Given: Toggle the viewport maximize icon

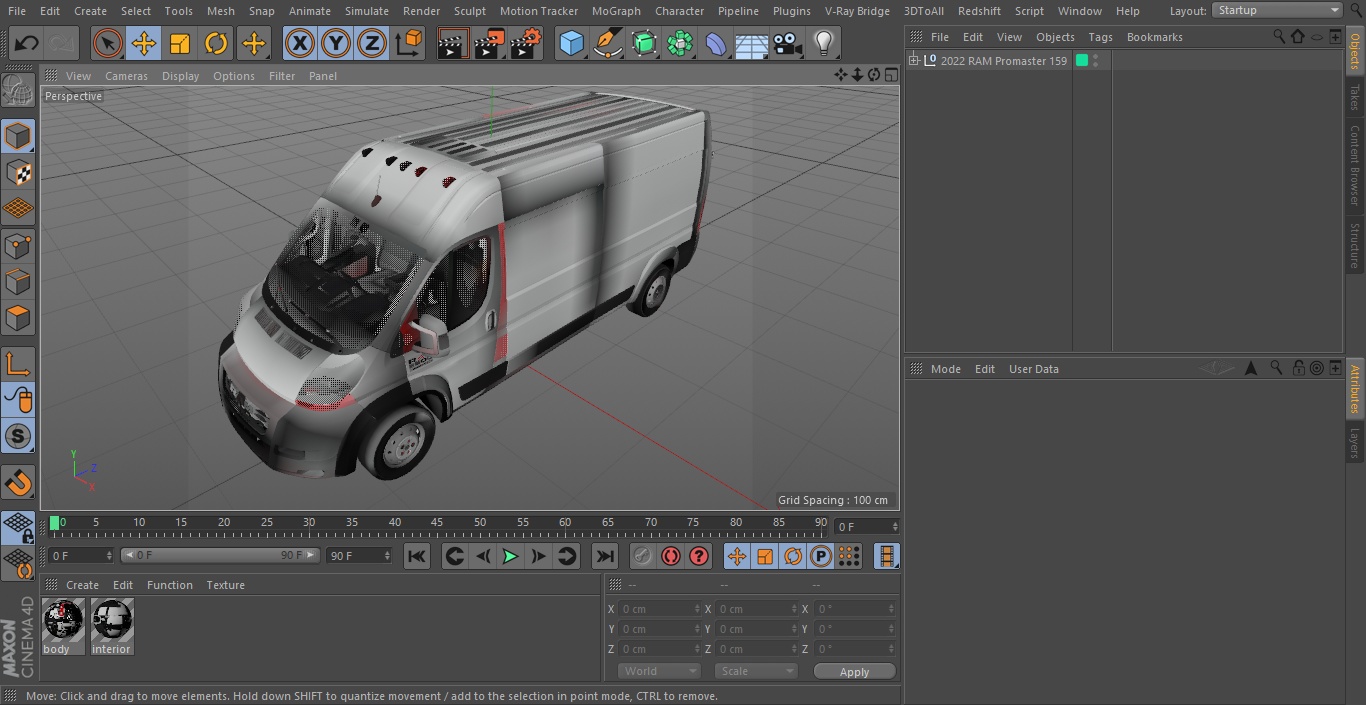Looking at the screenshot, I should [890, 76].
